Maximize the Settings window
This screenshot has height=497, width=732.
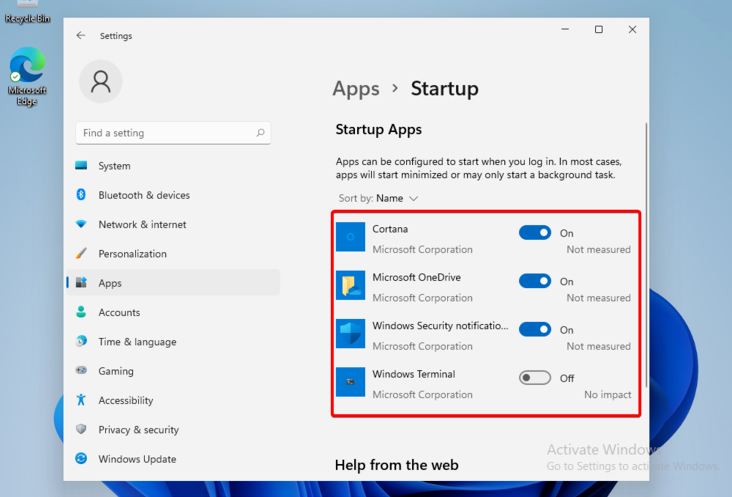(598, 29)
